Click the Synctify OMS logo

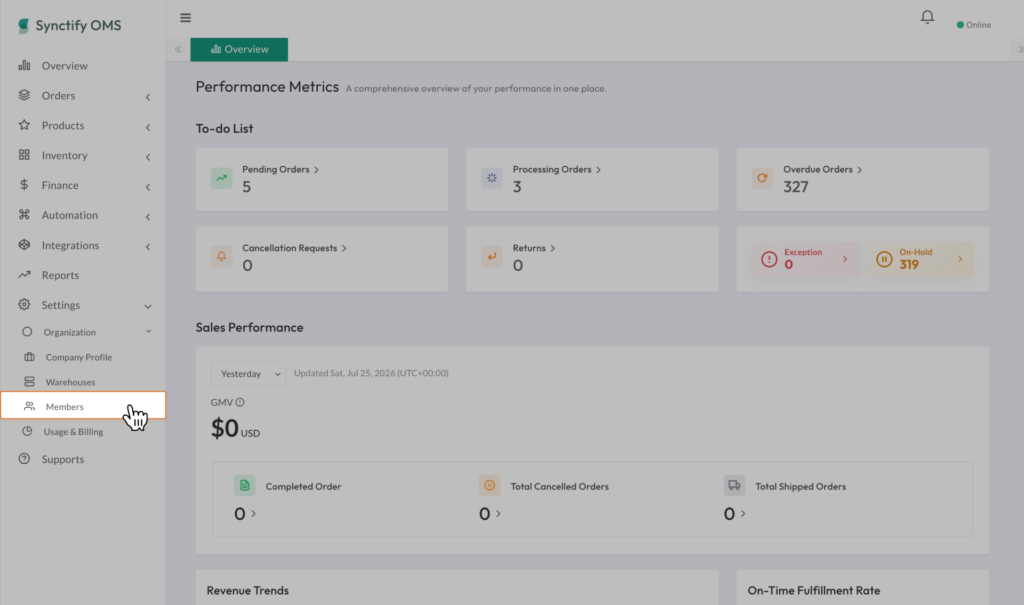[69, 25]
